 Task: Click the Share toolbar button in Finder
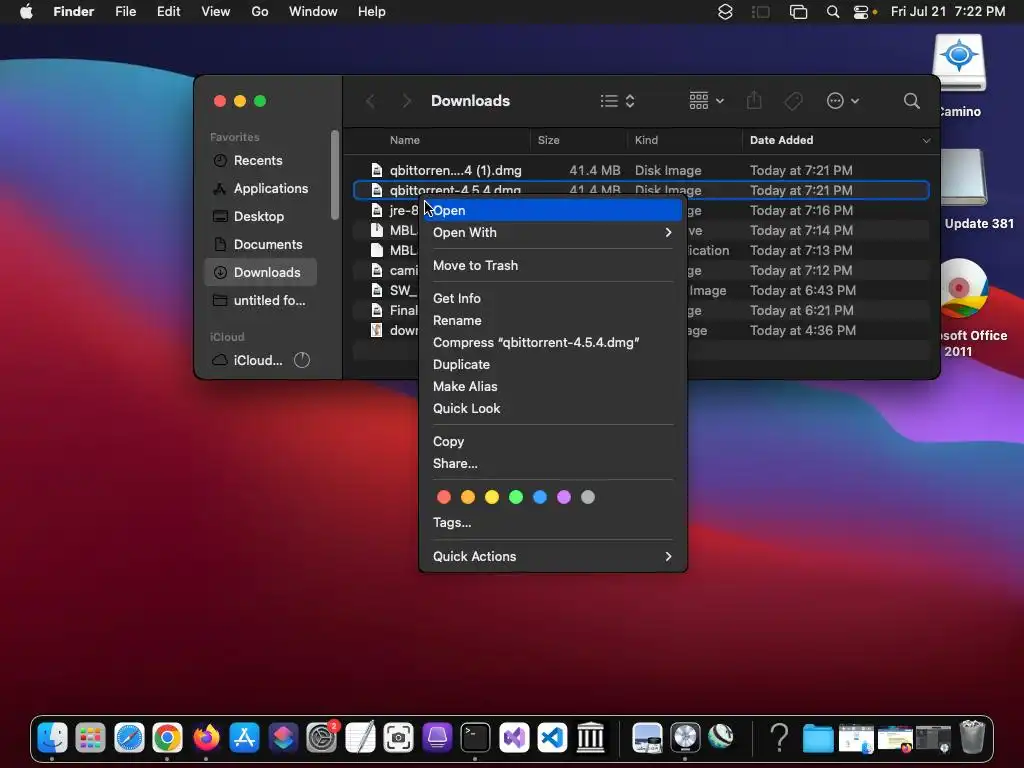click(754, 101)
